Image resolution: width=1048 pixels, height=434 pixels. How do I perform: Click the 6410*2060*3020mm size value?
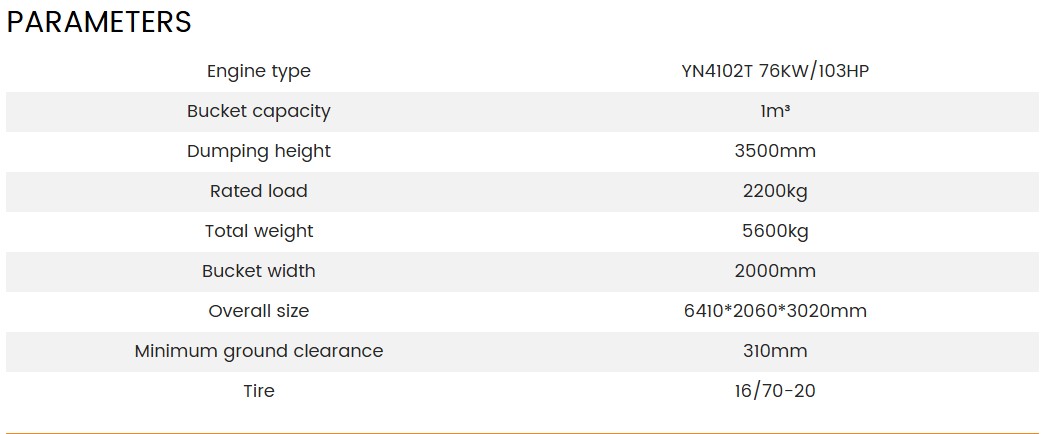tap(775, 311)
